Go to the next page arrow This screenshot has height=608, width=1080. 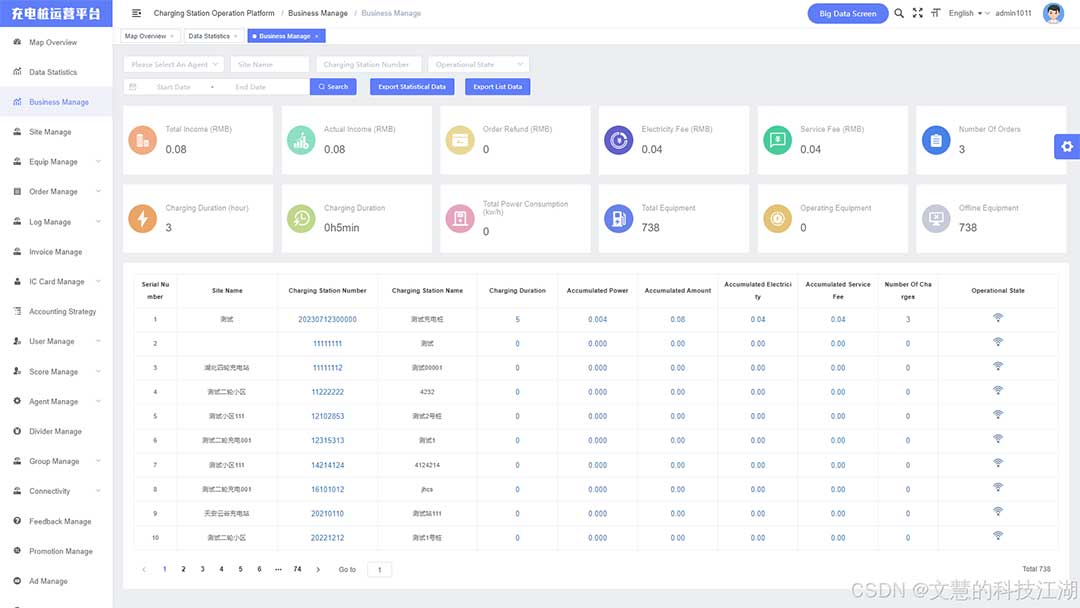(x=318, y=569)
